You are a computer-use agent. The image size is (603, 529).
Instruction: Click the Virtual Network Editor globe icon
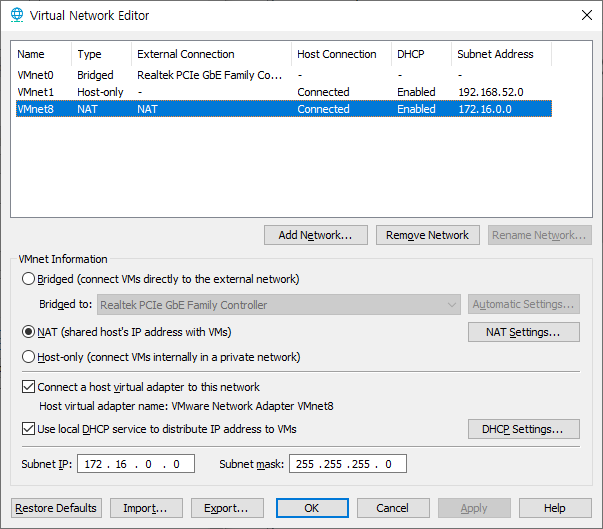click(17, 15)
